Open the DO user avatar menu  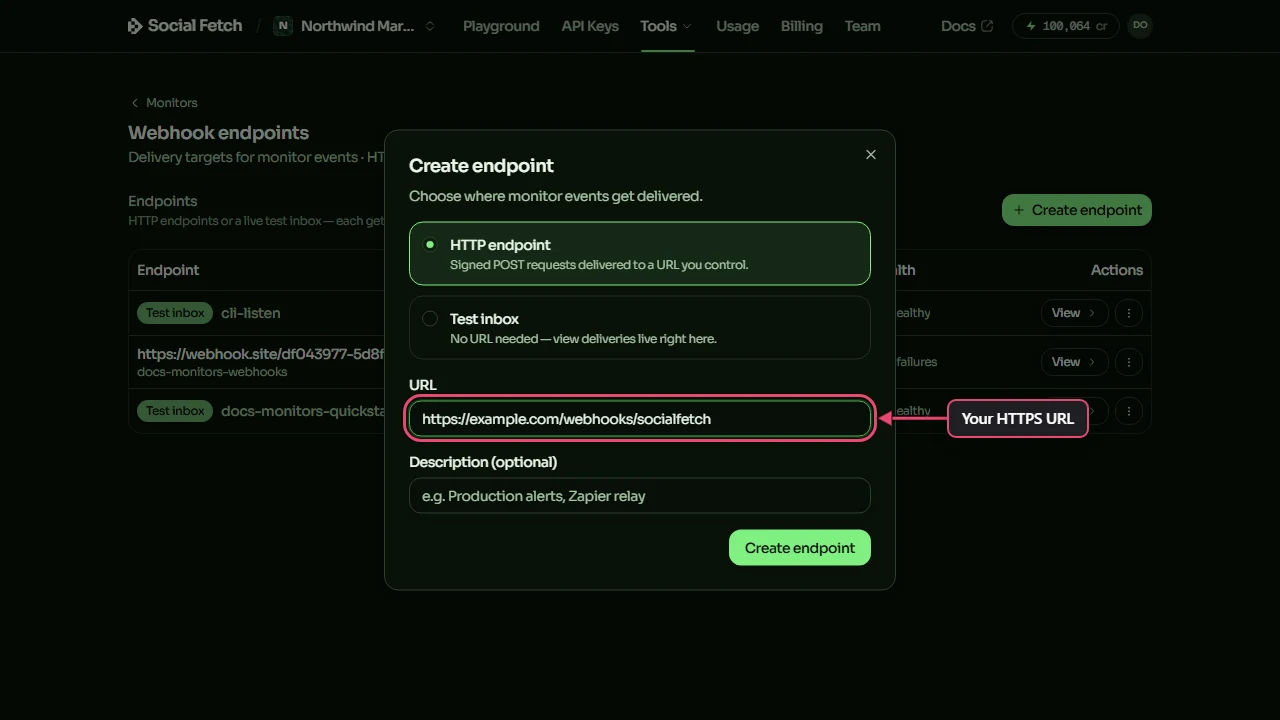click(x=1140, y=26)
